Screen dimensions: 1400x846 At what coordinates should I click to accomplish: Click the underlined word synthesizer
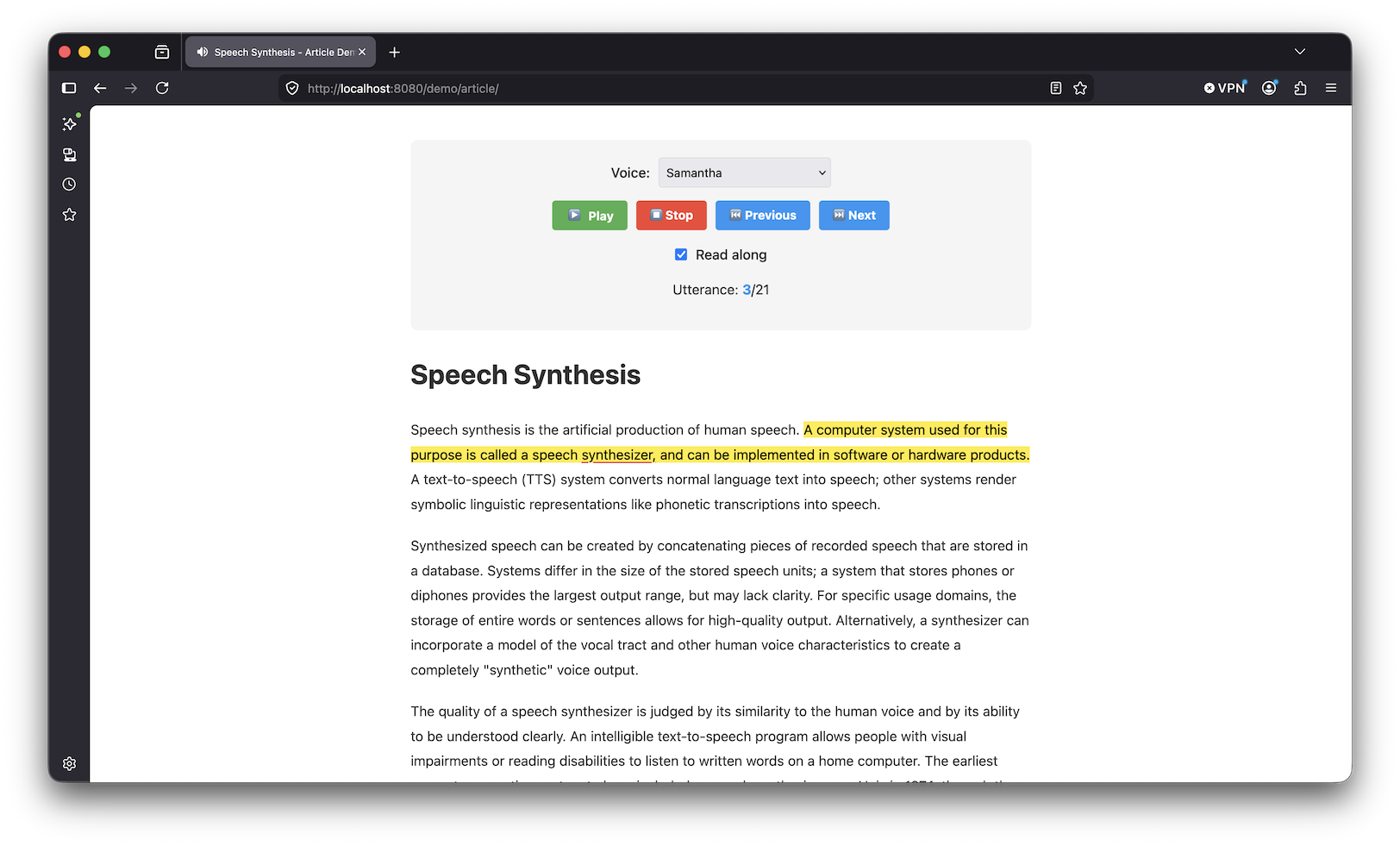click(617, 455)
